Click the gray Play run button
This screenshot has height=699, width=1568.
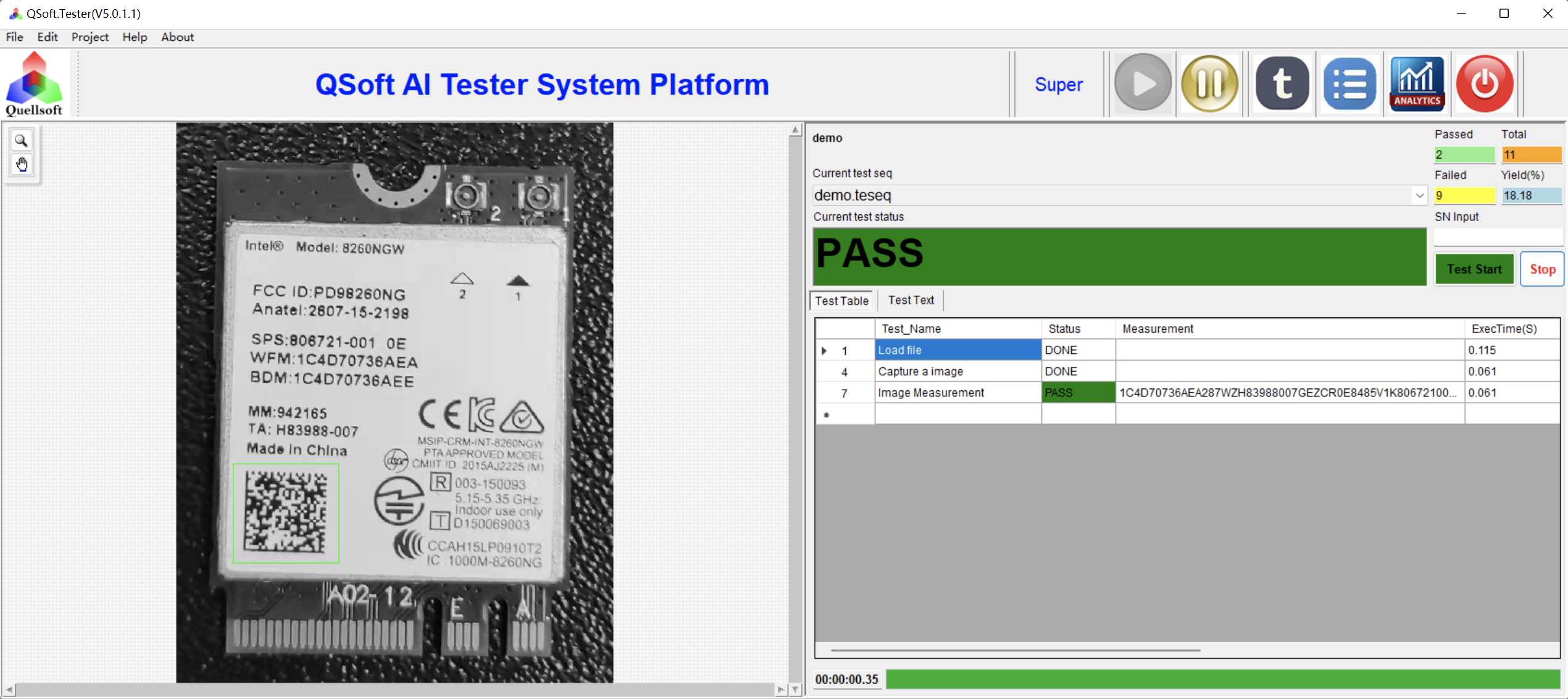click(x=1142, y=83)
